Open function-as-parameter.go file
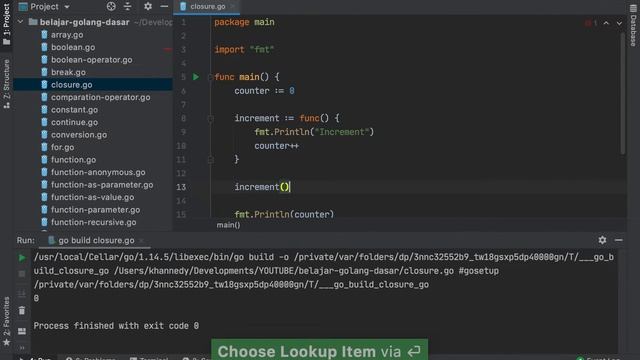The image size is (640, 360). (x=102, y=184)
